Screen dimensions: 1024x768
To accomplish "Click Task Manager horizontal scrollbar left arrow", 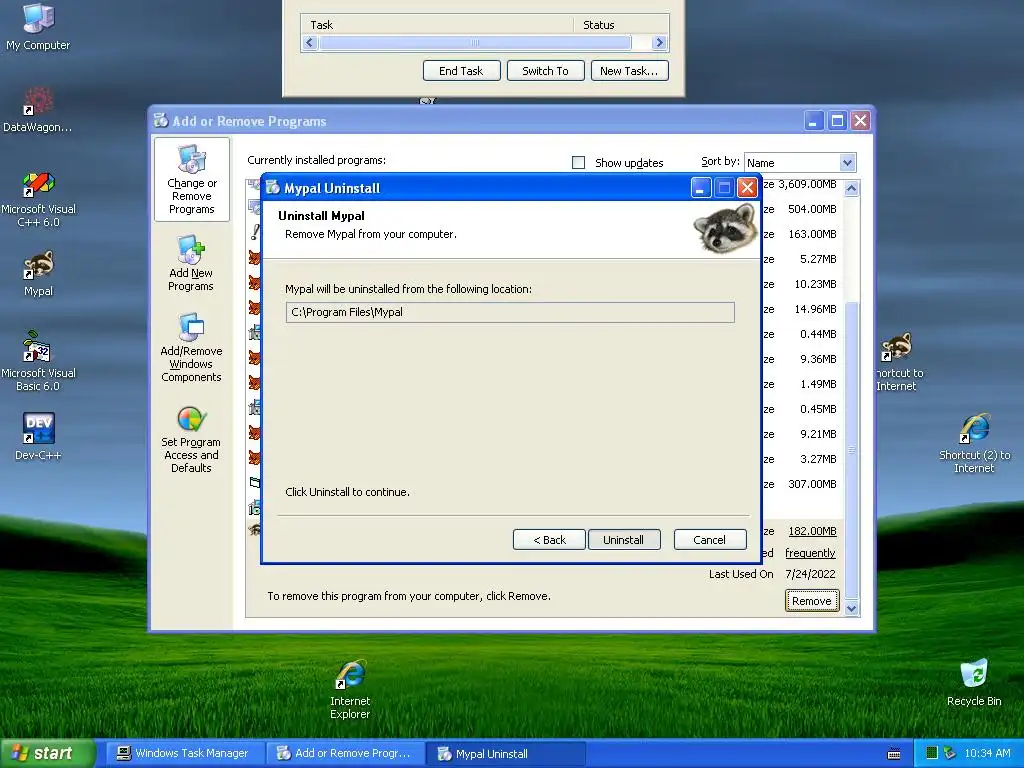I will [310, 42].
